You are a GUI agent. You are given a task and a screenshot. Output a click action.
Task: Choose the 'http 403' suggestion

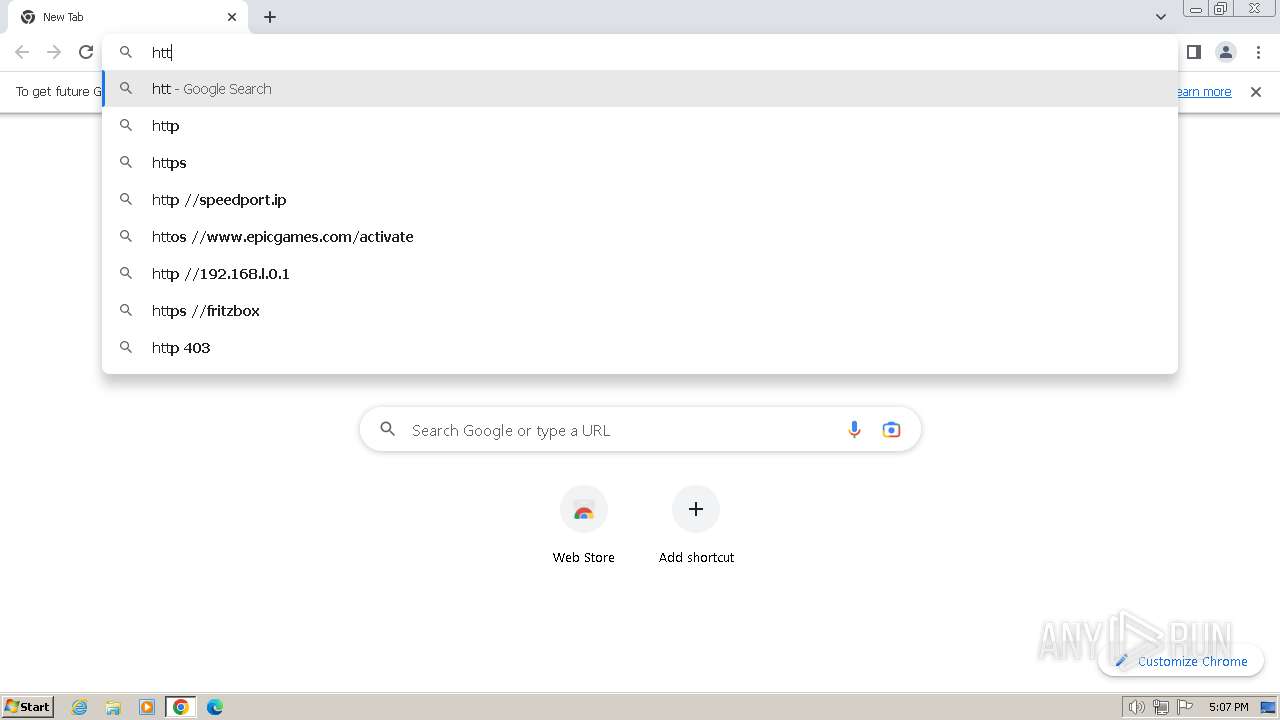point(640,348)
